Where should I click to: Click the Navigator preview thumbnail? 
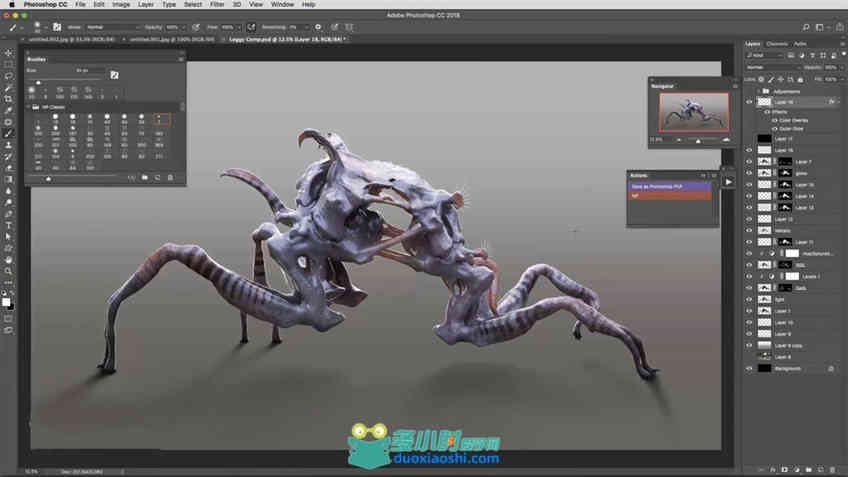[694, 112]
